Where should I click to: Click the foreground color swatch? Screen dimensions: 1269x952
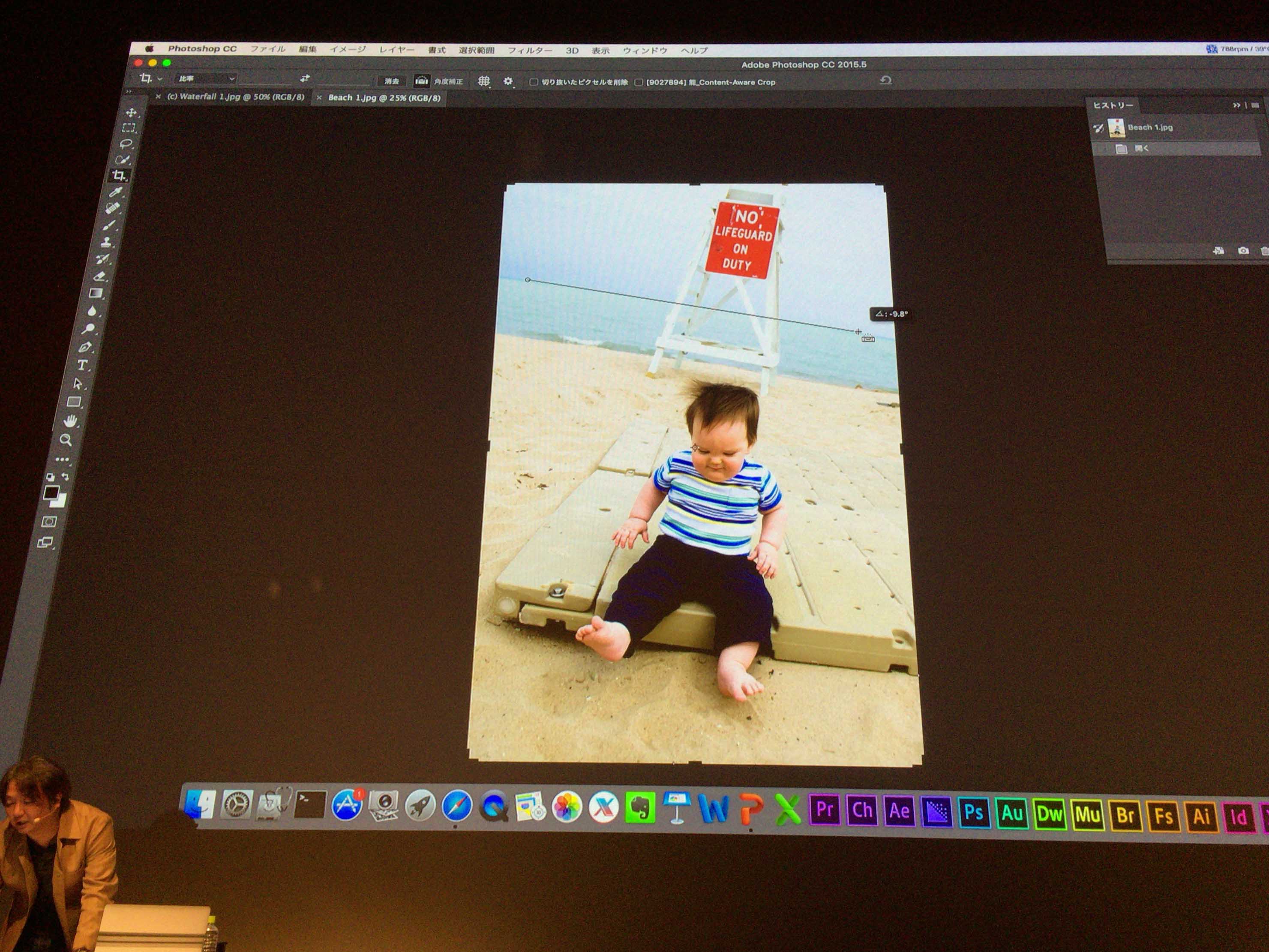[x=51, y=493]
